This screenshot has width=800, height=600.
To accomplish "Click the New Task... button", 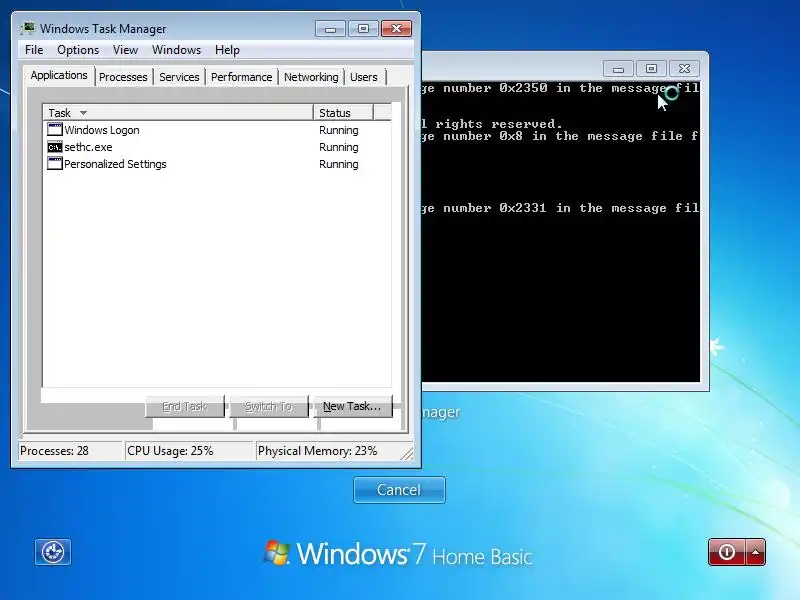I will click(353, 406).
